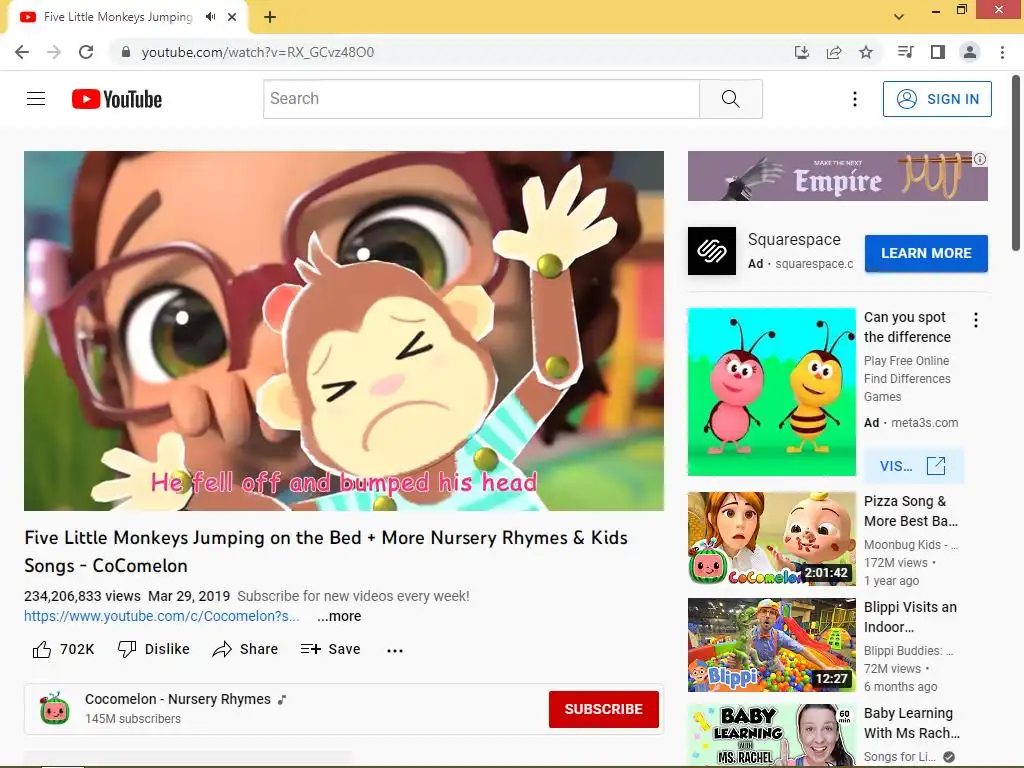This screenshot has height=768, width=1024.
Task: Open a new tab with plus button
Action: pos(270,17)
